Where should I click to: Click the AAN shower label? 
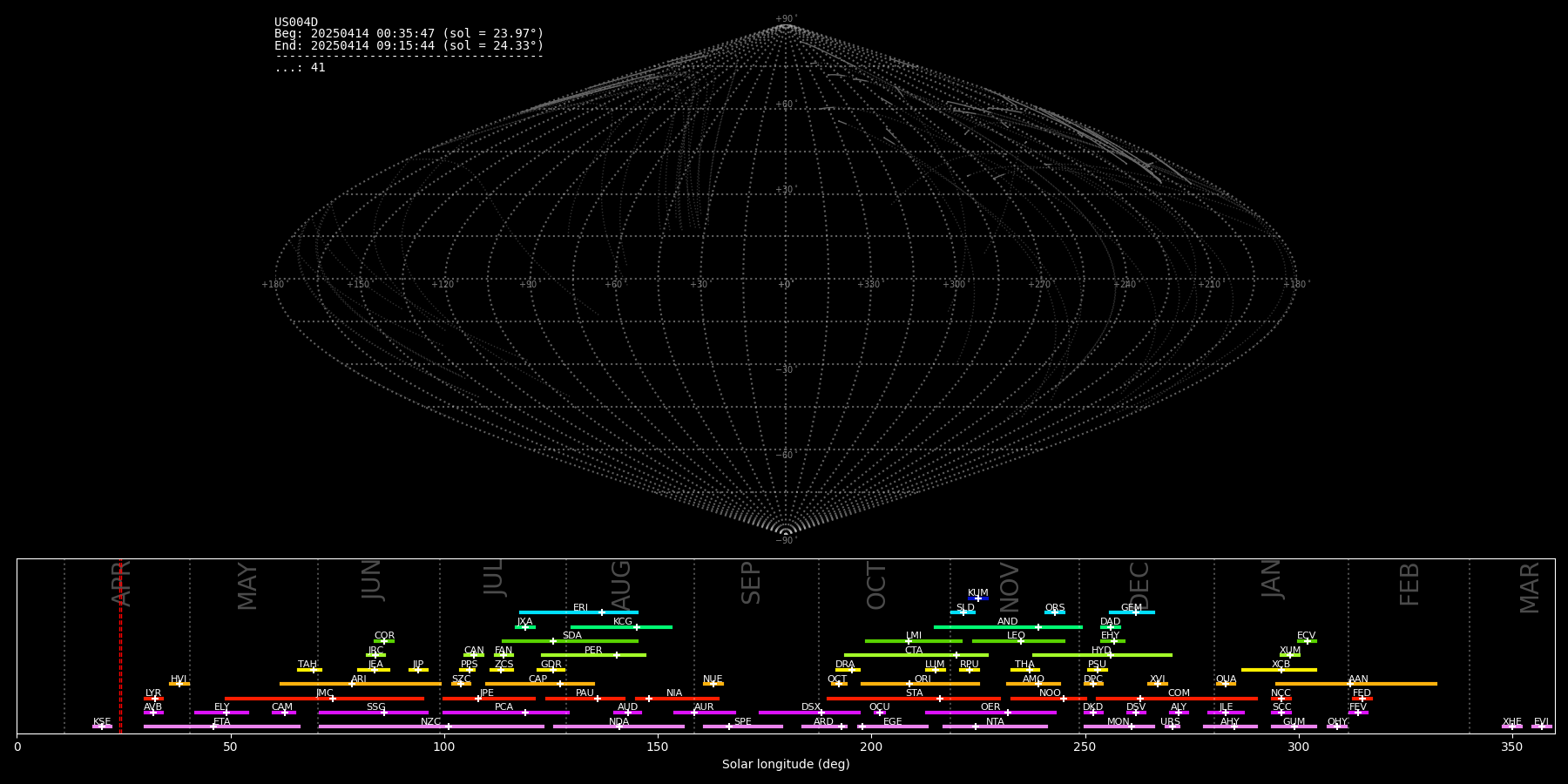point(1358,679)
